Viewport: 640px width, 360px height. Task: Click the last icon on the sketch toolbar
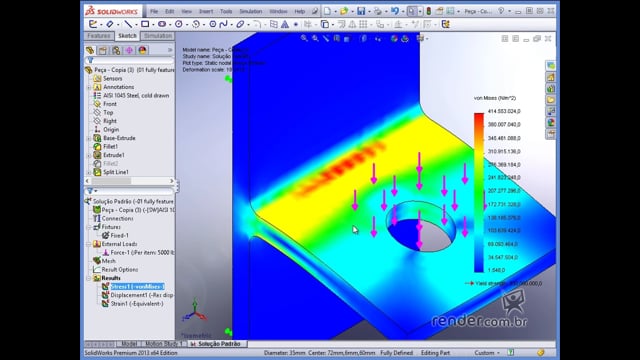coord(446,24)
